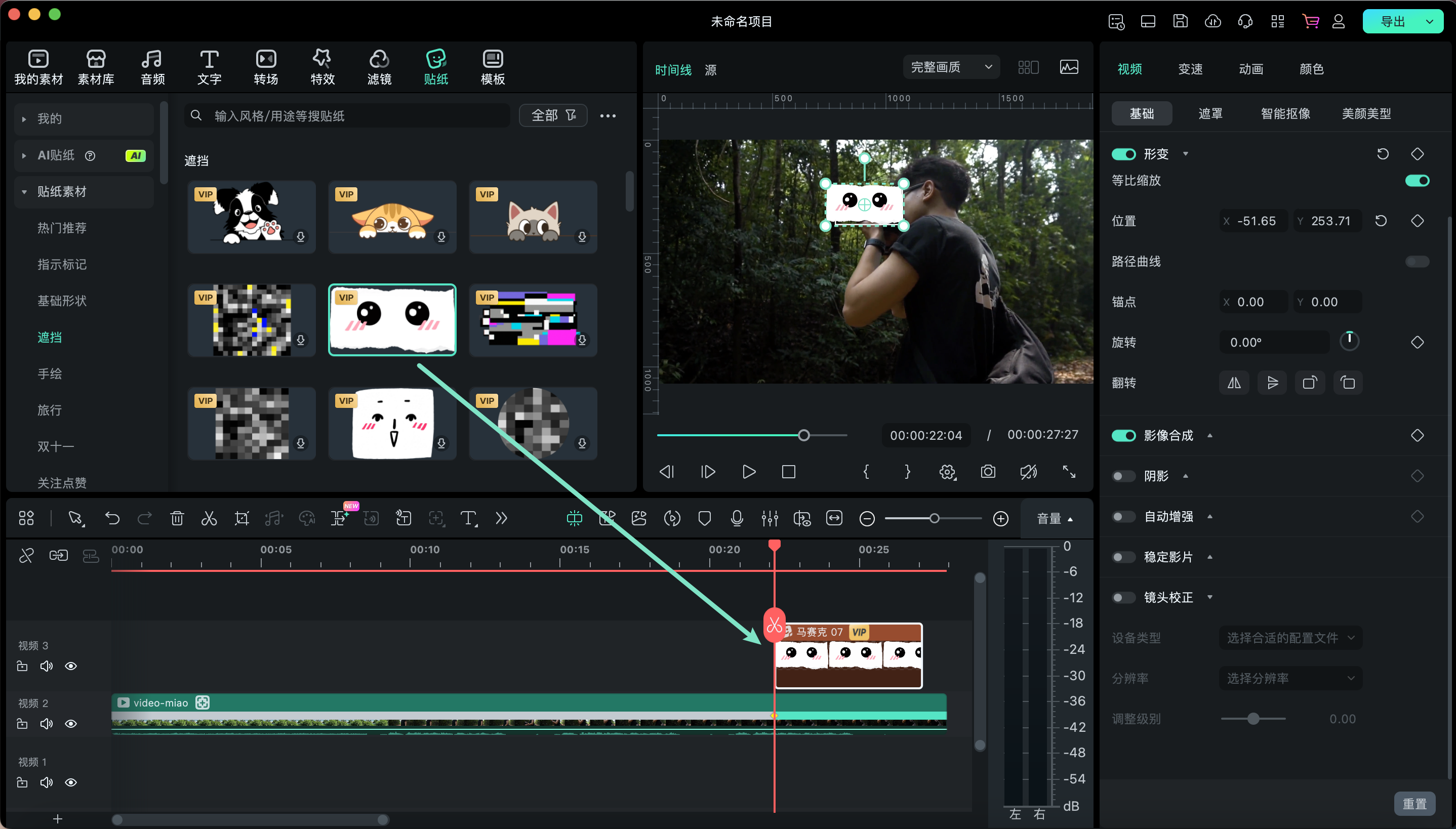Open the Effects (特效) panel
Viewport: 1456px width, 829px height.
pyautogui.click(x=322, y=67)
